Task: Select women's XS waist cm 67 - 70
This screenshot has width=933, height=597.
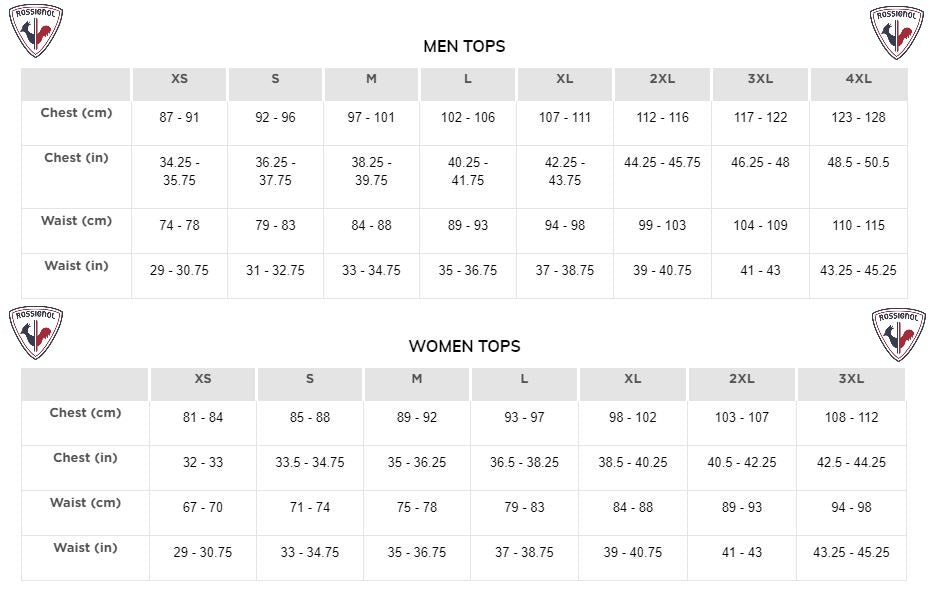Action: [x=202, y=508]
